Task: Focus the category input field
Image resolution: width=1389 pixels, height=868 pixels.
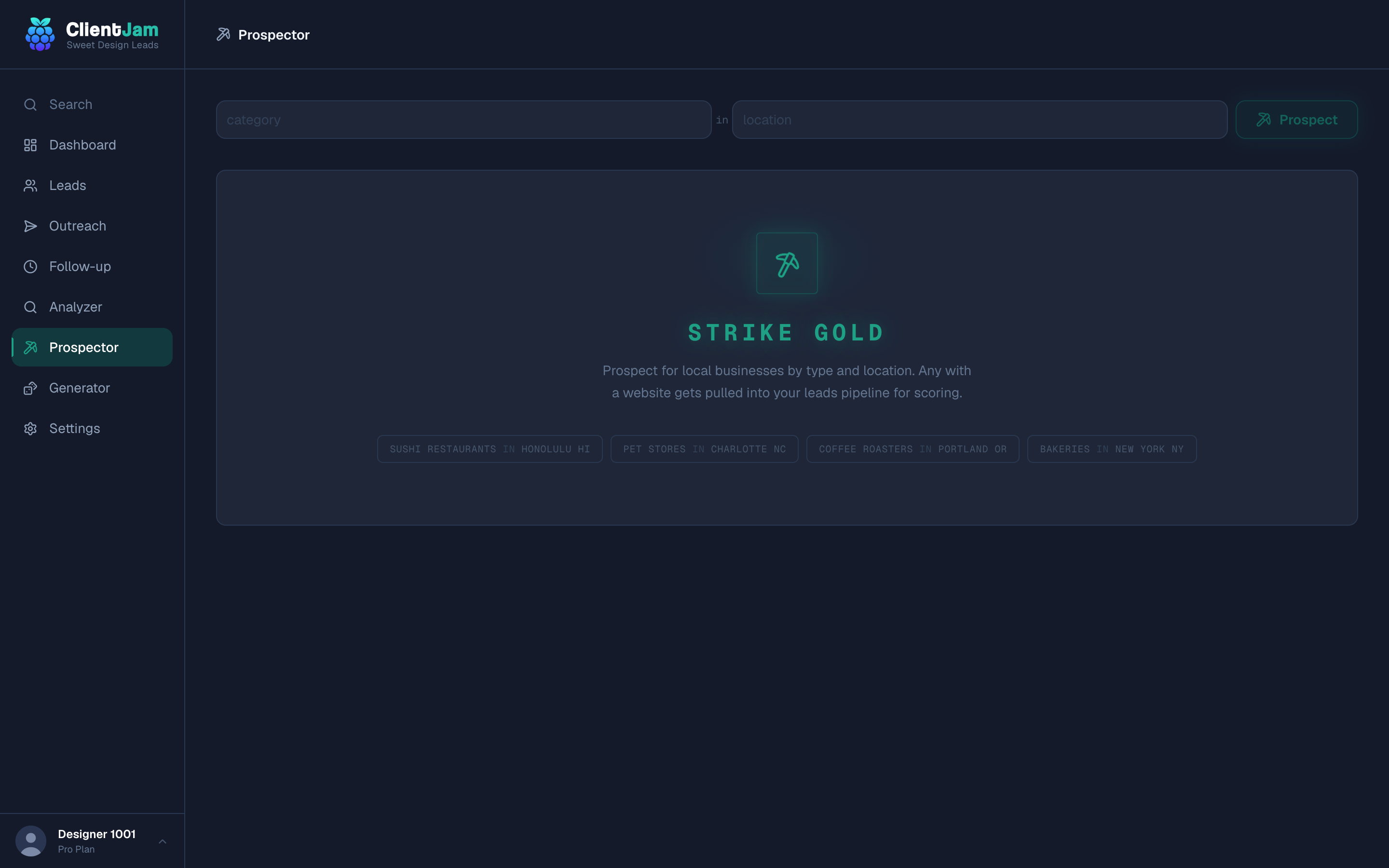Action: tap(464, 120)
